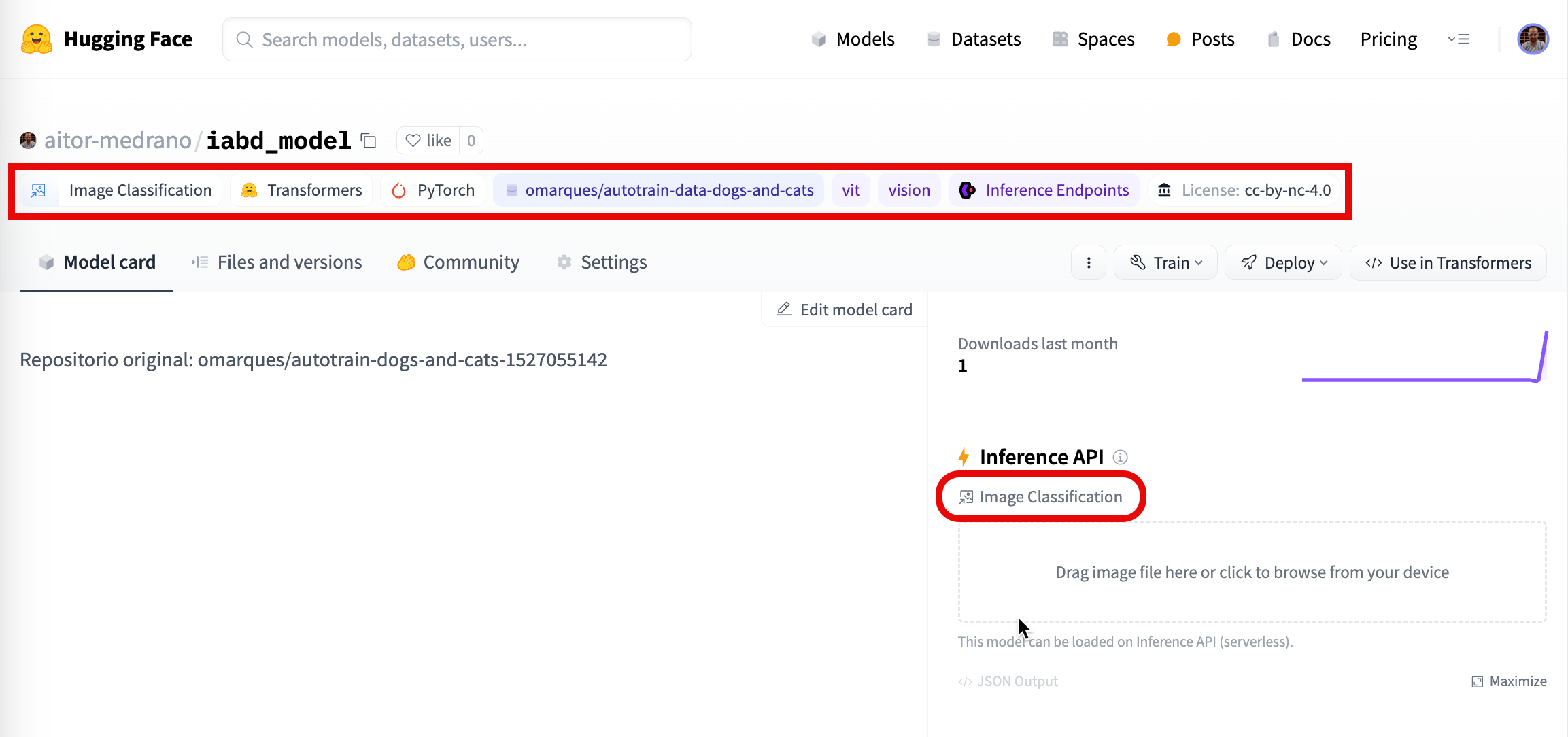Click the image drop zone to browse
Viewport: 1568px width, 737px height.
coord(1252,572)
